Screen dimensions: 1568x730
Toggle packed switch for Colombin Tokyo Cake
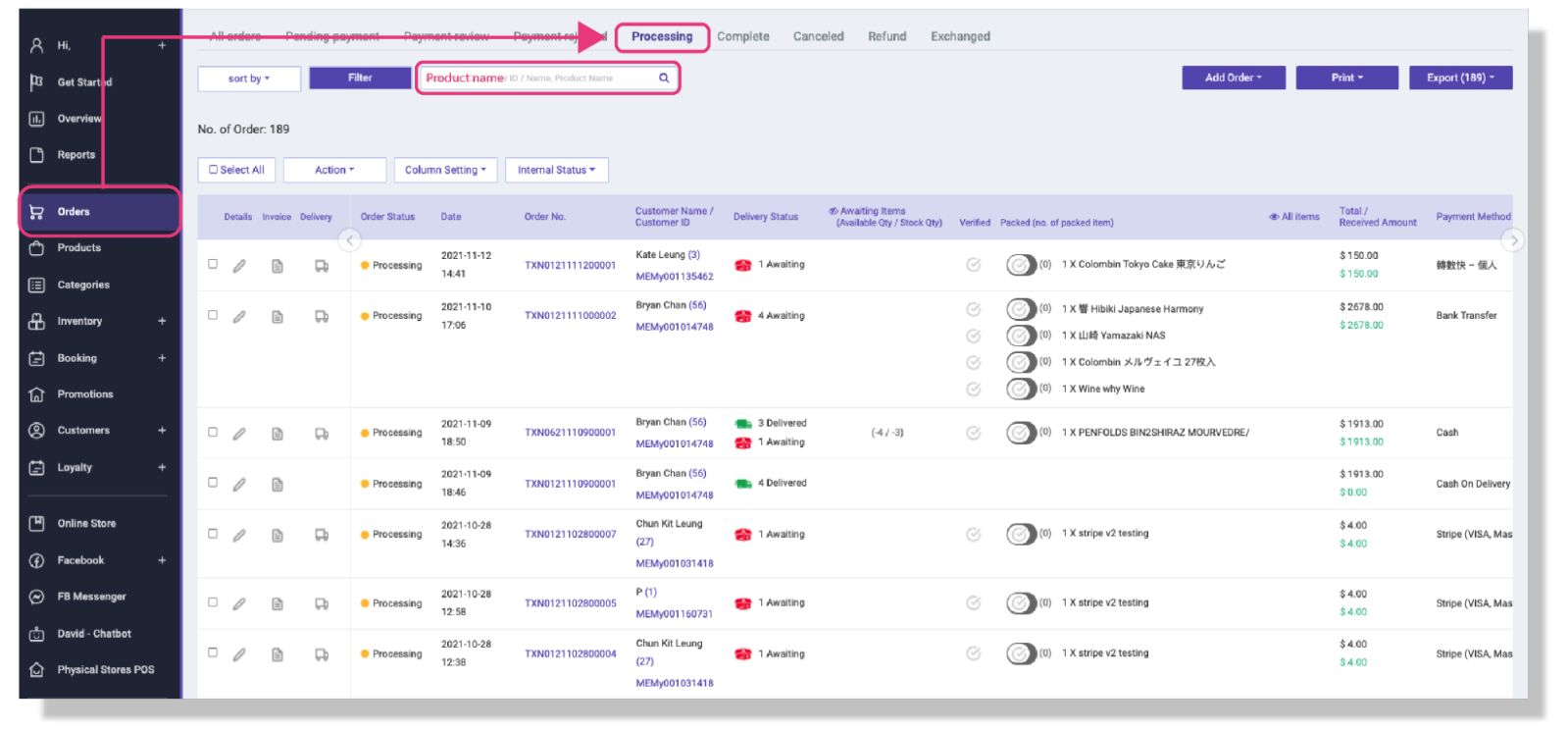pos(1021,265)
